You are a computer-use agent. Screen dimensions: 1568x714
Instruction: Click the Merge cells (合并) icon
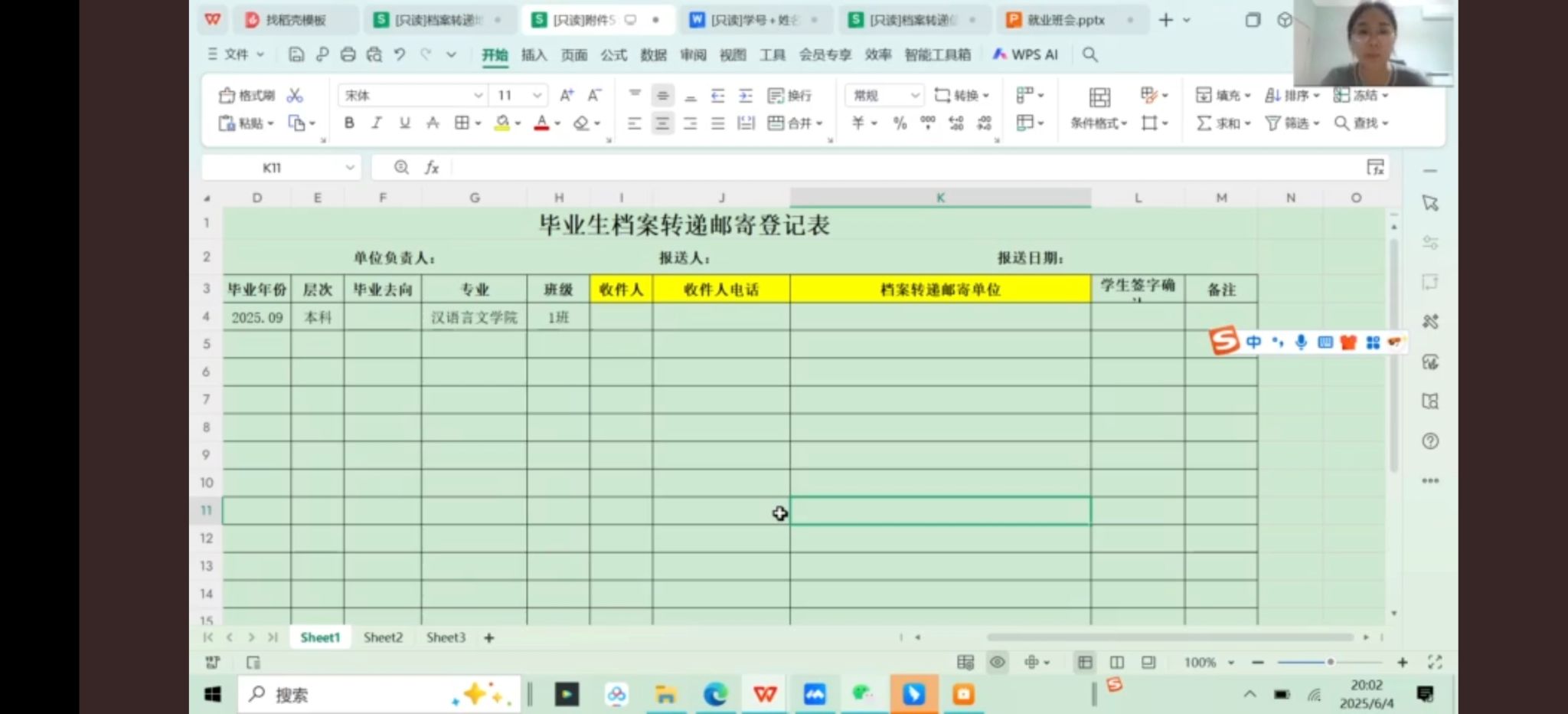tap(794, 123)
